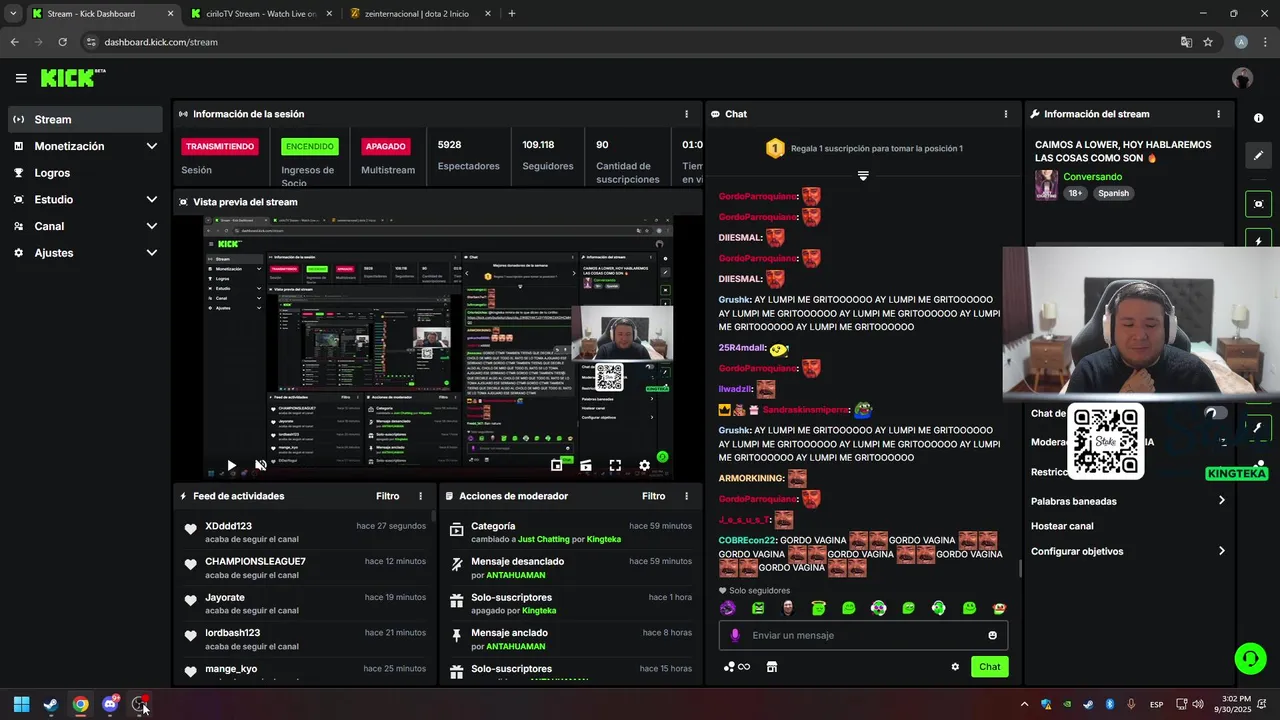Image resolution: width=1280 pixels, height=720 pixels.
Task: Click in the Enviar un mensaje field
Action: pyautogui.click(x=863, y=635)
